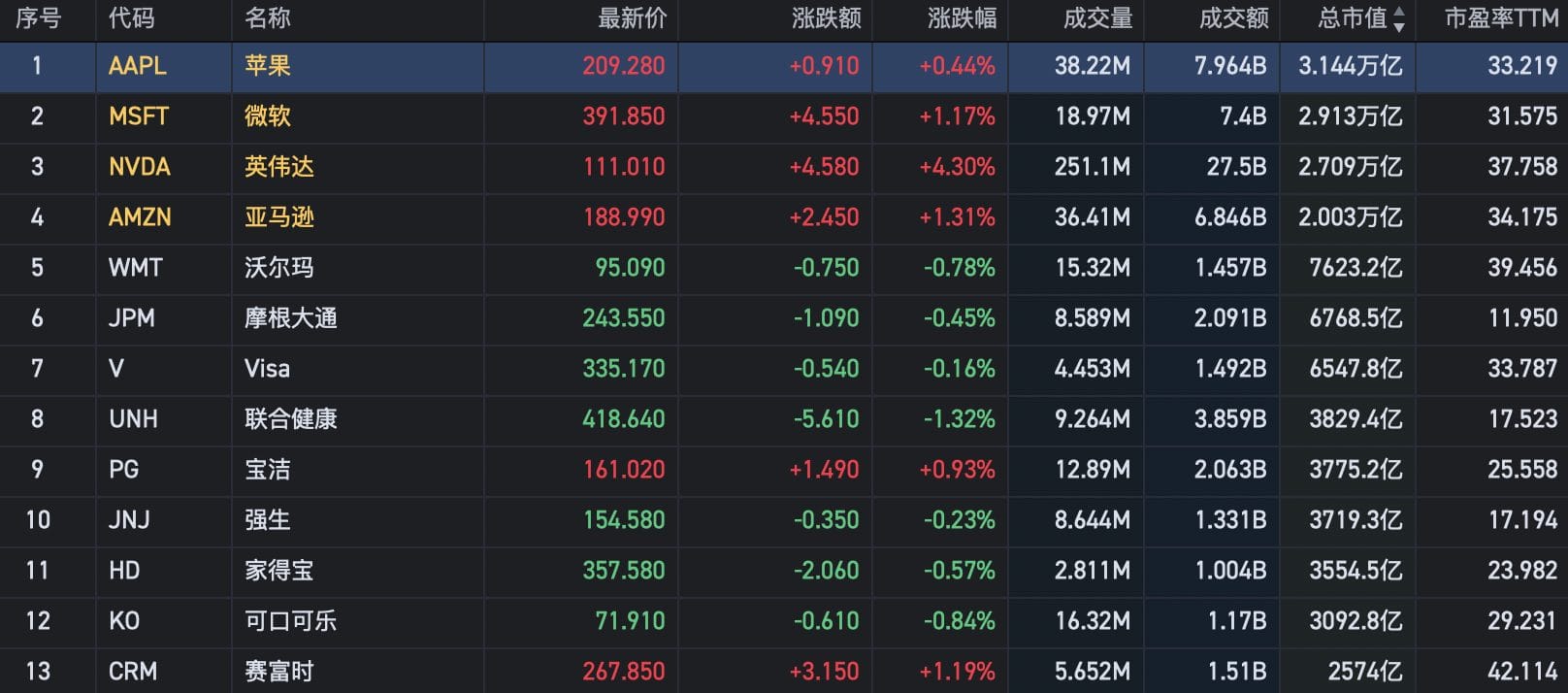
Task: Click CRM P/E value 42.114
Action: [1523, 672]
